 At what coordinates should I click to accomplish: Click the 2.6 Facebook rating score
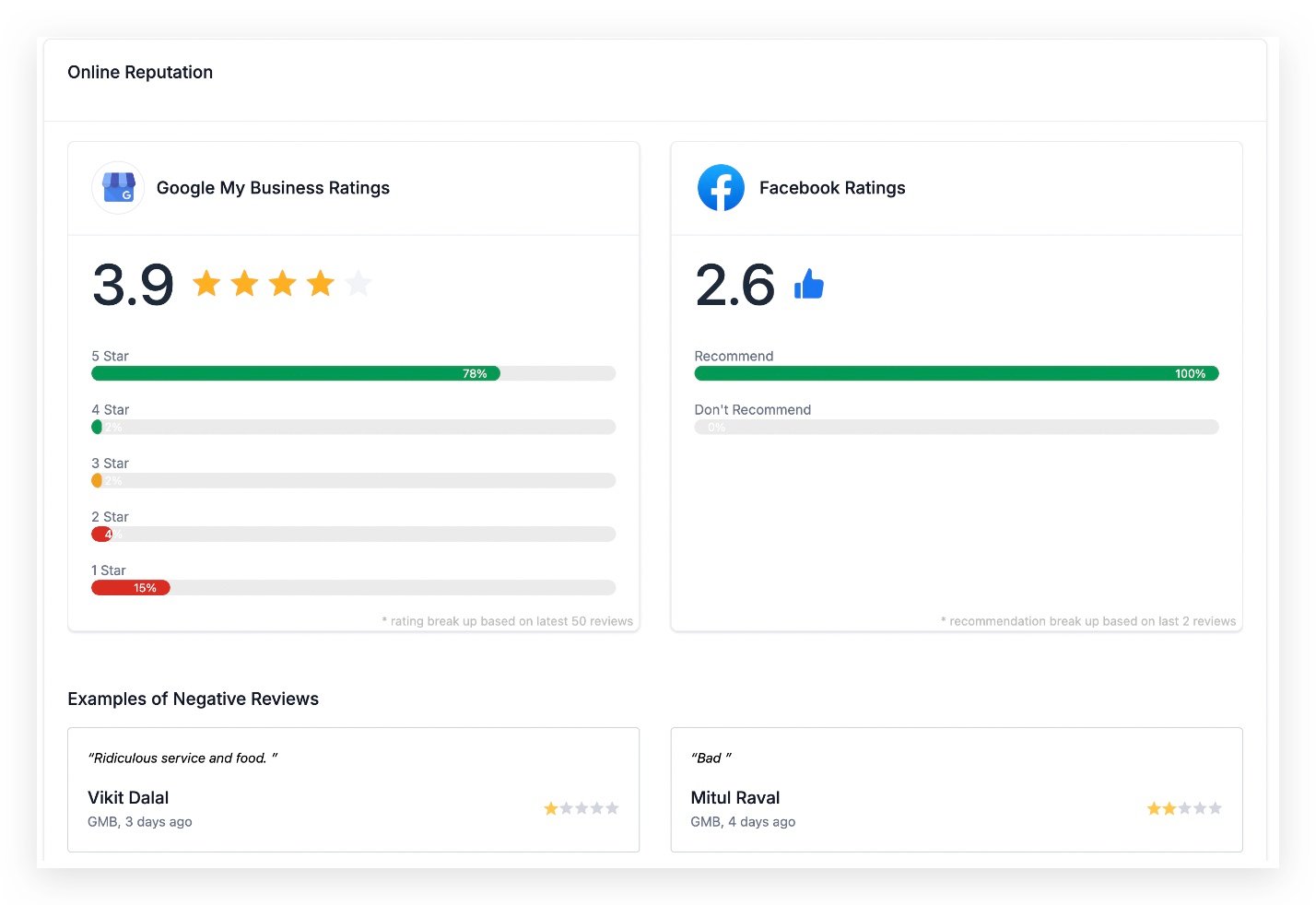tap(734, 285)
